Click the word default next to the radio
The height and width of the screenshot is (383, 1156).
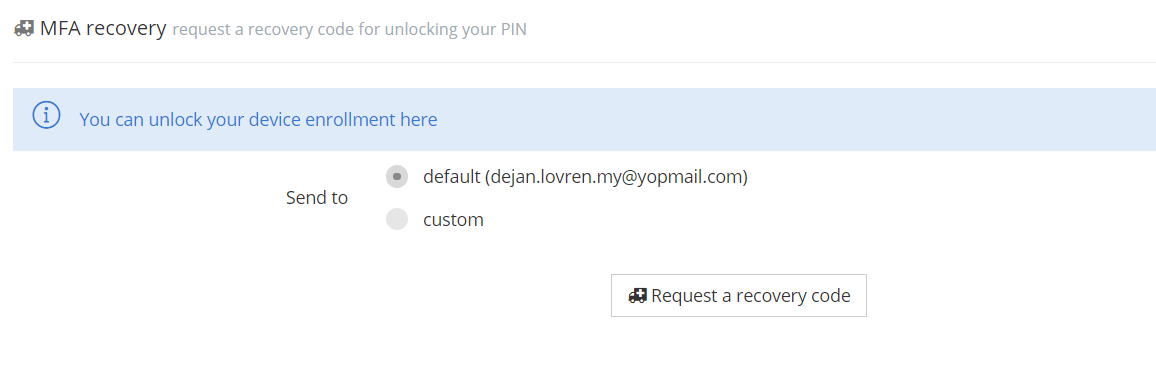[451, 177]
